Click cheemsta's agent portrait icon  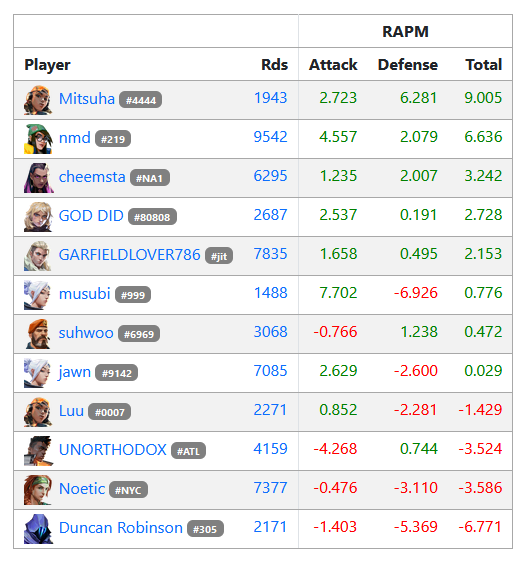point(38,178)
